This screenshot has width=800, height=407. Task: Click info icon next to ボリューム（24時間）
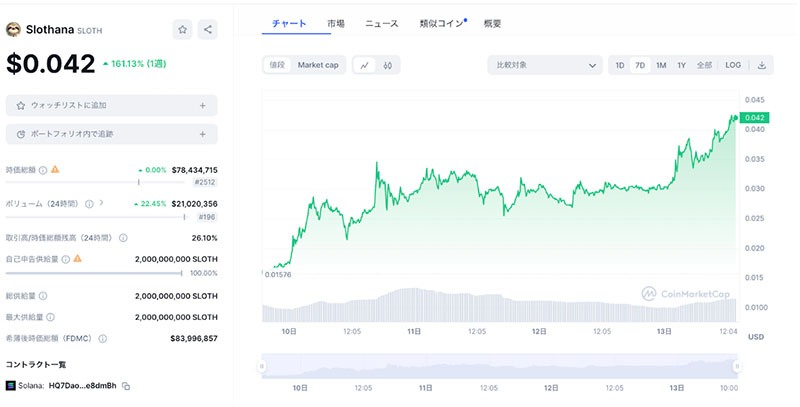(x=89, y=204)
